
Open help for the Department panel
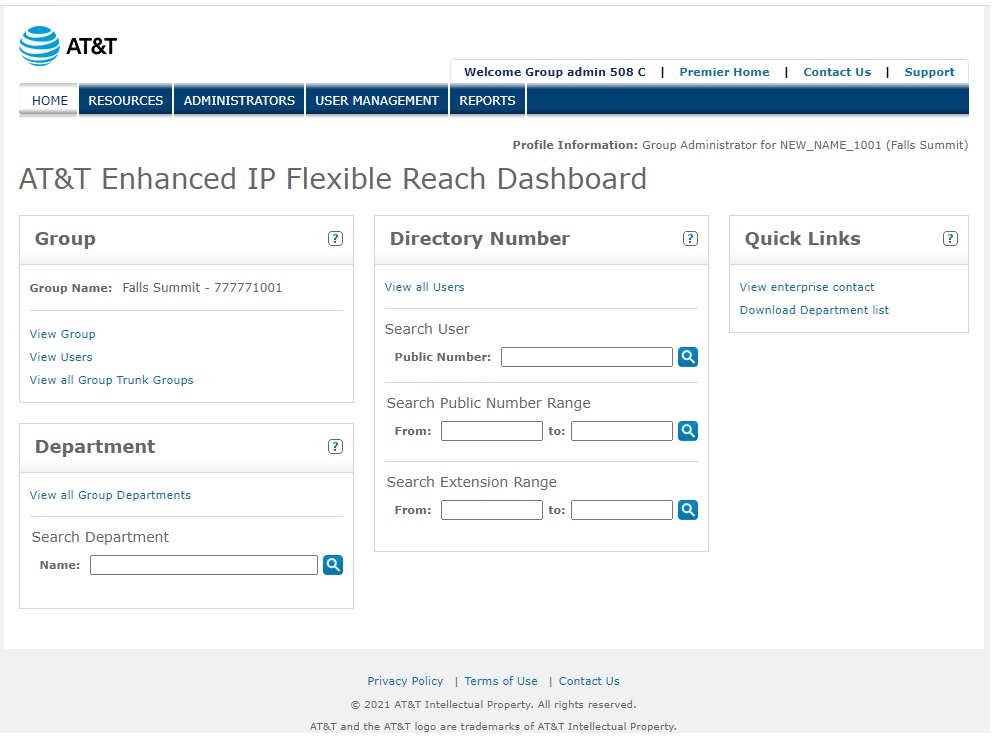point(335,447)
